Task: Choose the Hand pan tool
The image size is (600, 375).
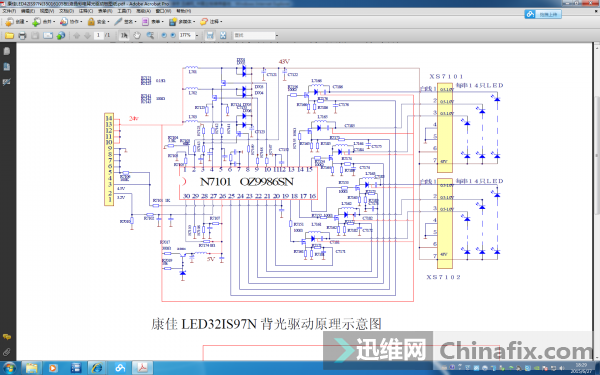Action: (x=137, y=36)
